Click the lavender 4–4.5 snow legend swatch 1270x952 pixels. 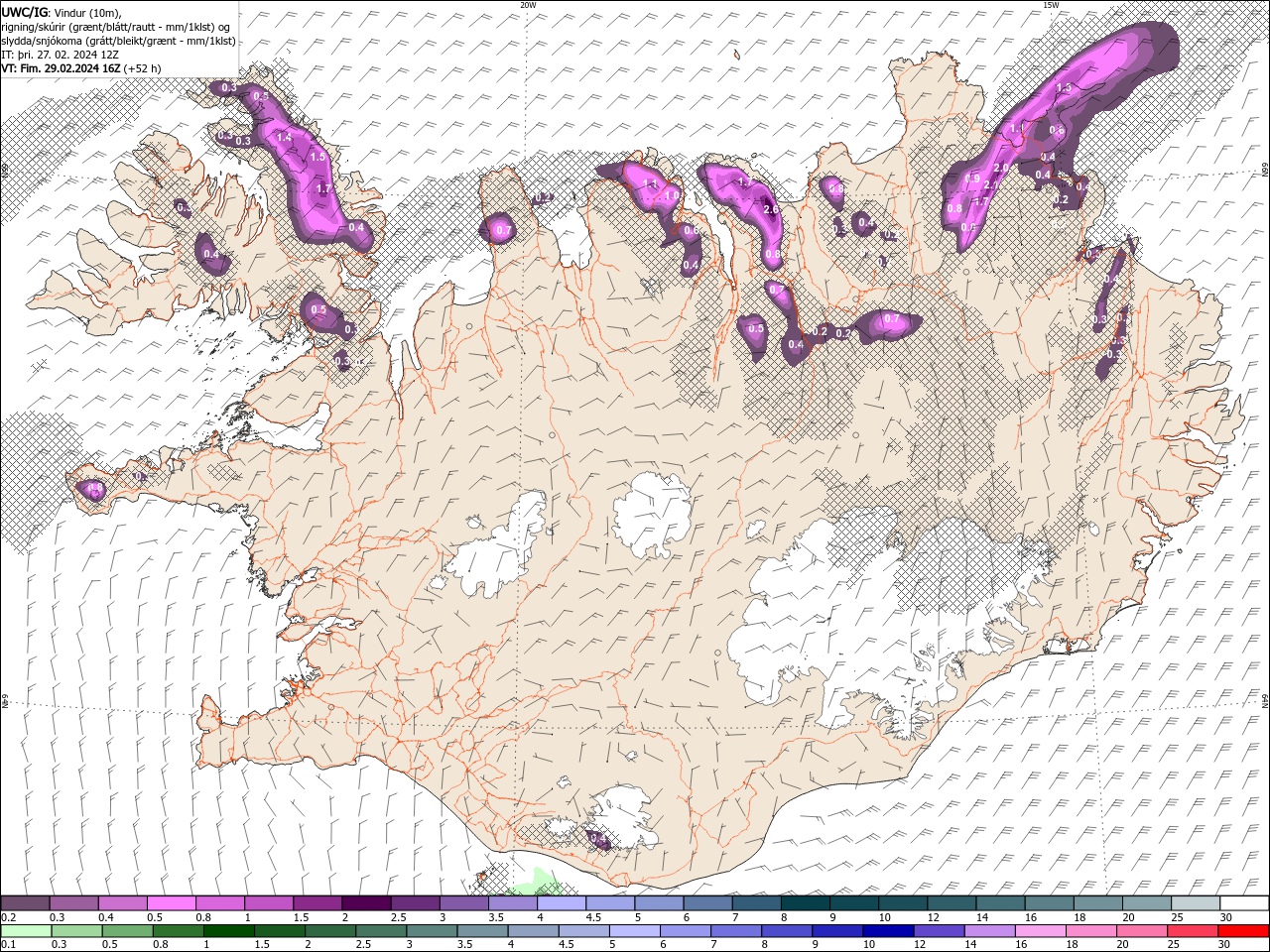click(562, 903)
